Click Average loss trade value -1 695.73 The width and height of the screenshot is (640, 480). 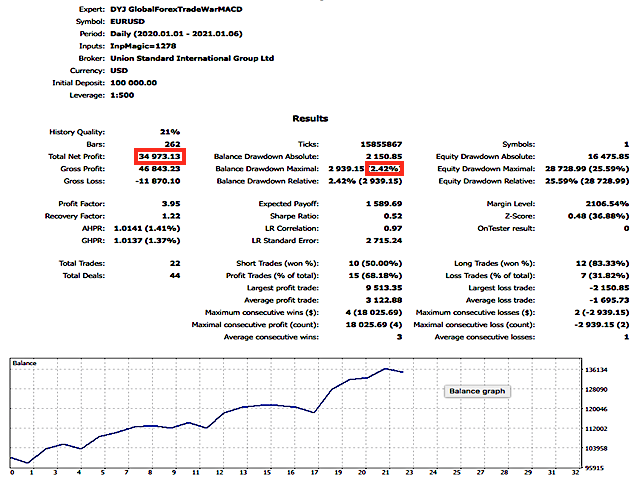point(609,300)
